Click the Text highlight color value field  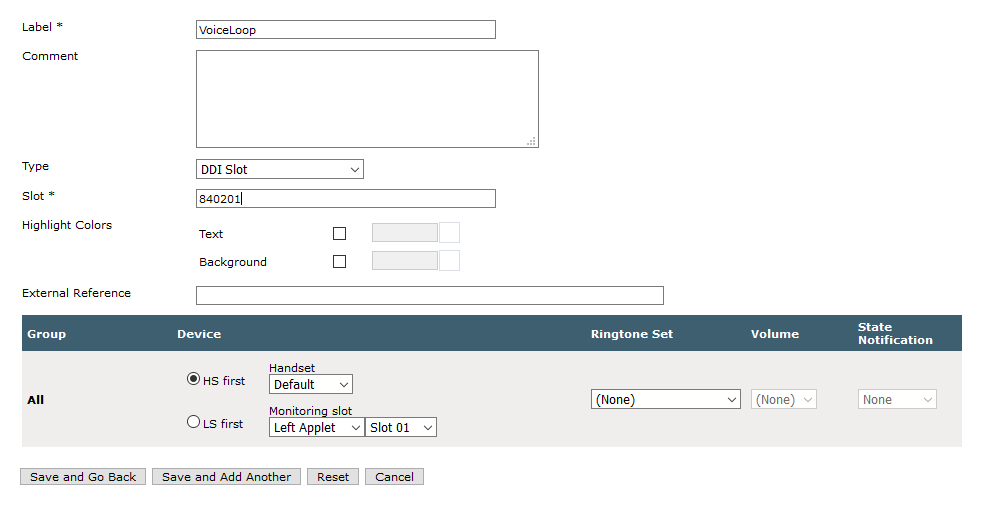405,233
